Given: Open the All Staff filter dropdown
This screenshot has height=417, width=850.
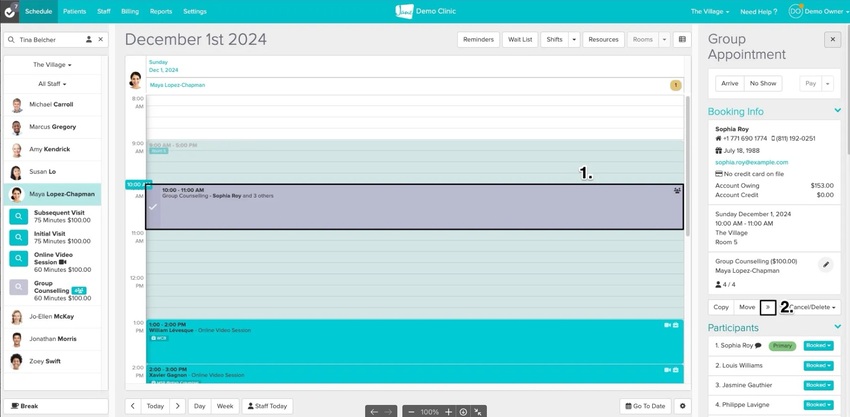Looking at the screenshot, I should click(52, 84).
